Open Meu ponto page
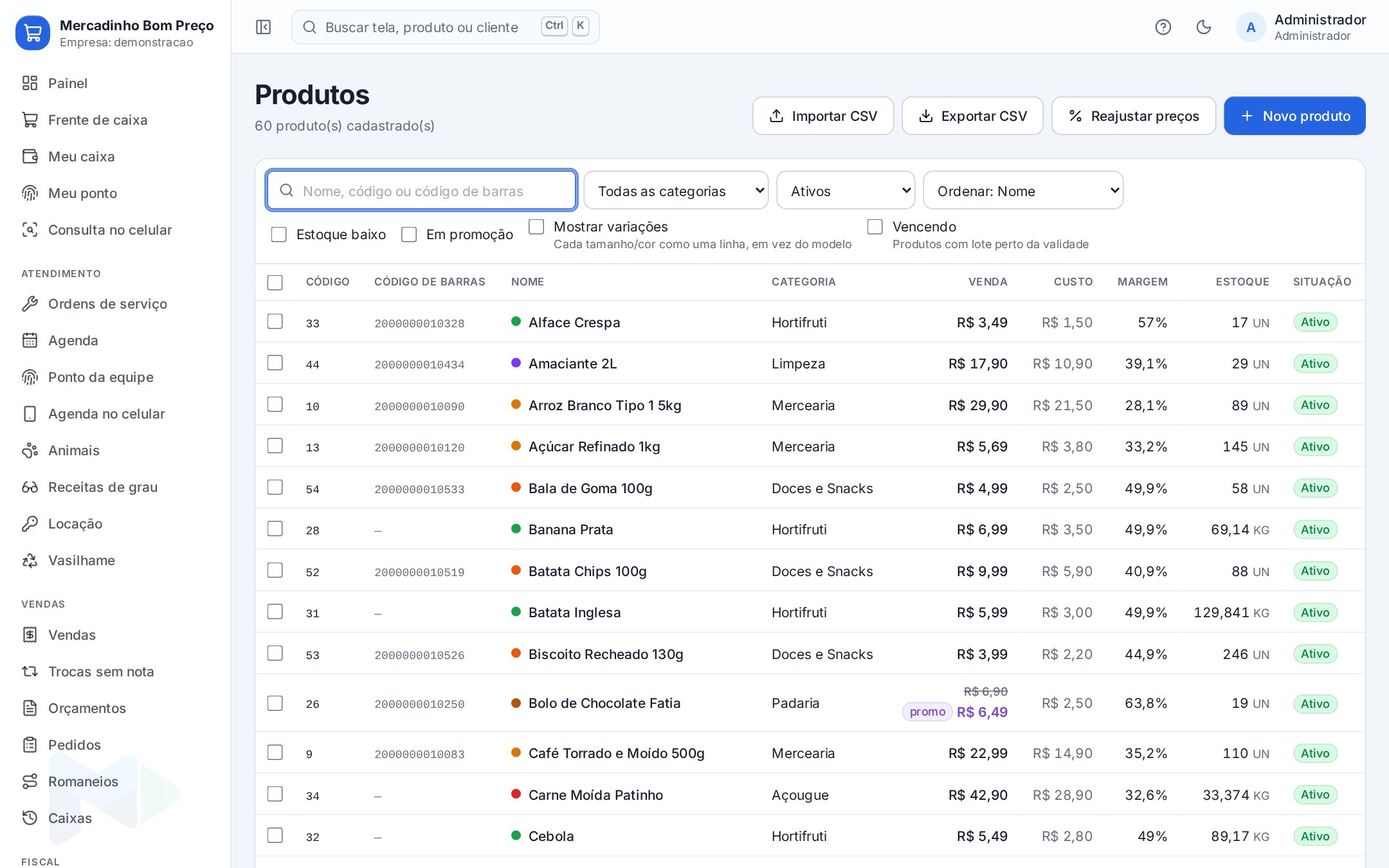The image size is (1389, 868). point(115,193)
